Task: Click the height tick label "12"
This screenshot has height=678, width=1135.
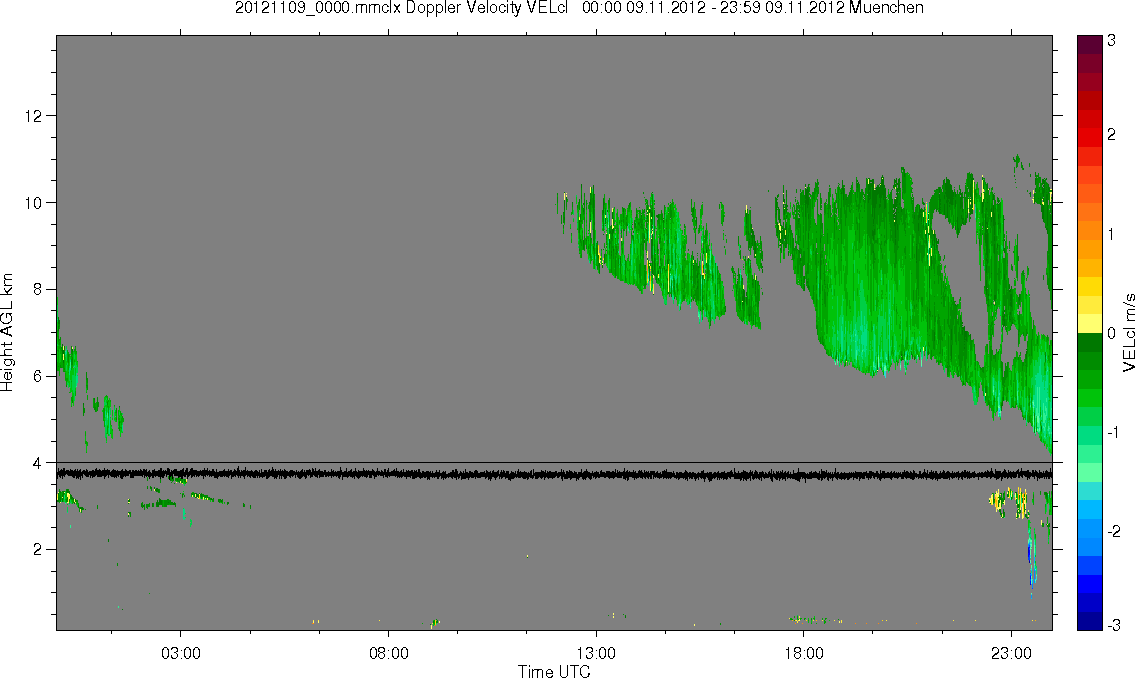Action: (x=33, y=116)
